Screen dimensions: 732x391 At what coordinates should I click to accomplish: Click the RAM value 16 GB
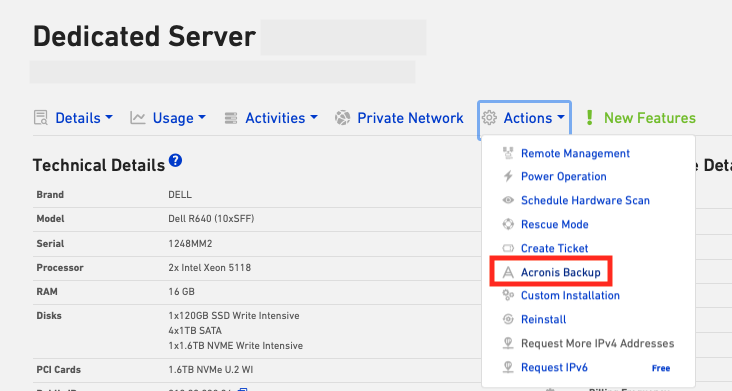click(182, 292)
